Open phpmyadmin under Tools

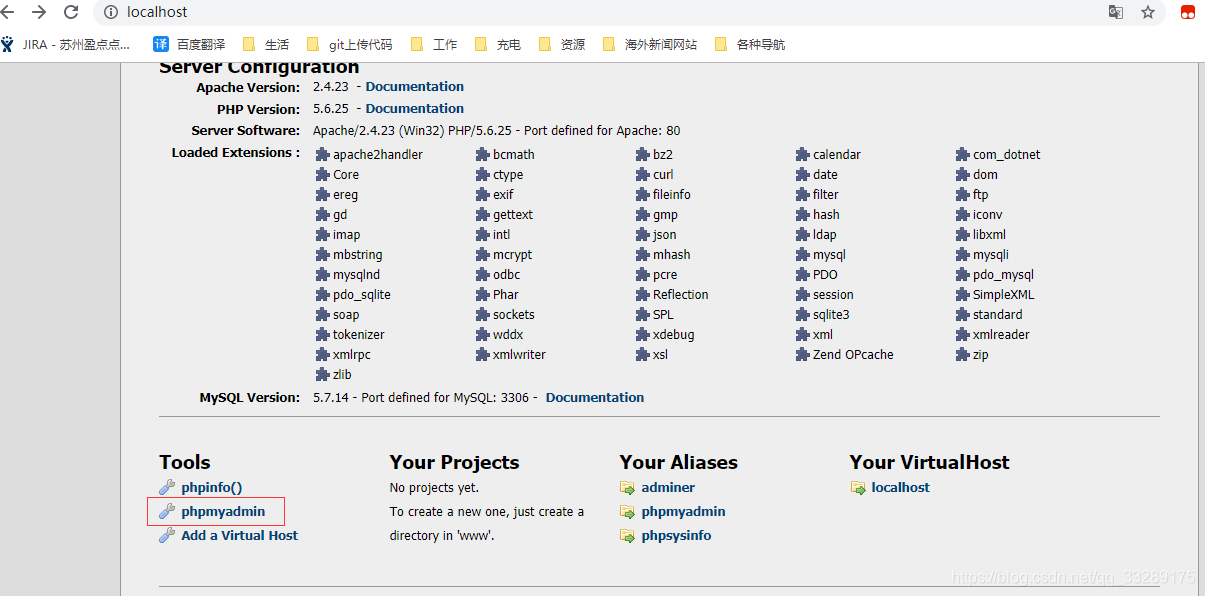(x=224, y=512)
